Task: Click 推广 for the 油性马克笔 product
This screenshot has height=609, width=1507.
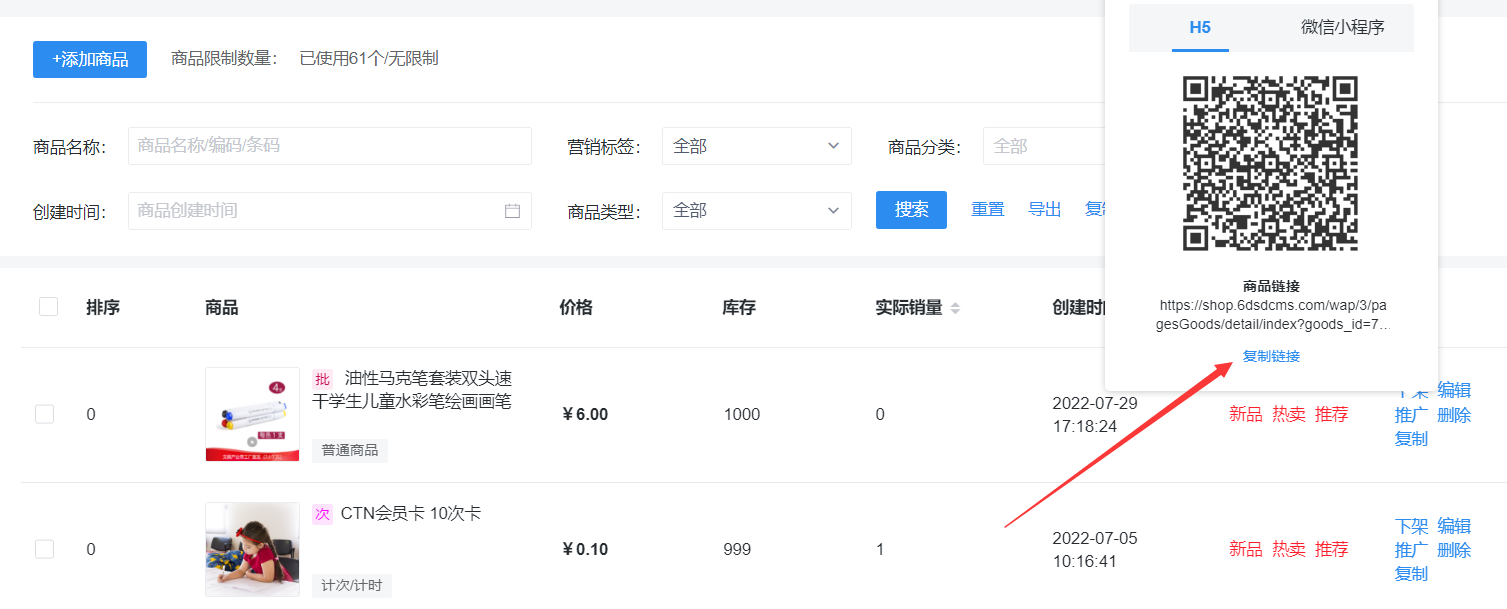Action: [1412, 414]
